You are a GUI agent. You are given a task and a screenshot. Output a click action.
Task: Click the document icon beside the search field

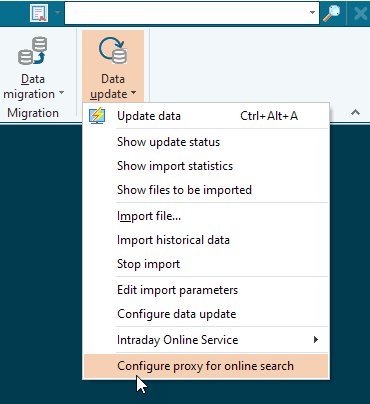(x=39, y=13)
